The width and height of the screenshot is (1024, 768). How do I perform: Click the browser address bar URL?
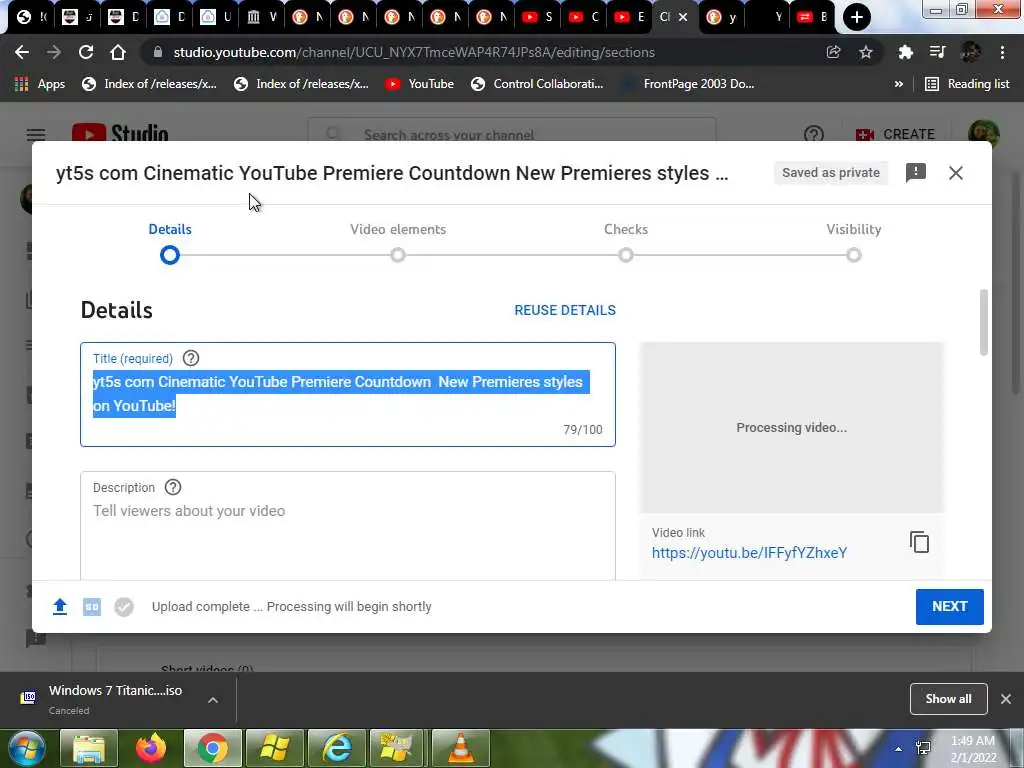pyautogui.click(x=414, y=52)
